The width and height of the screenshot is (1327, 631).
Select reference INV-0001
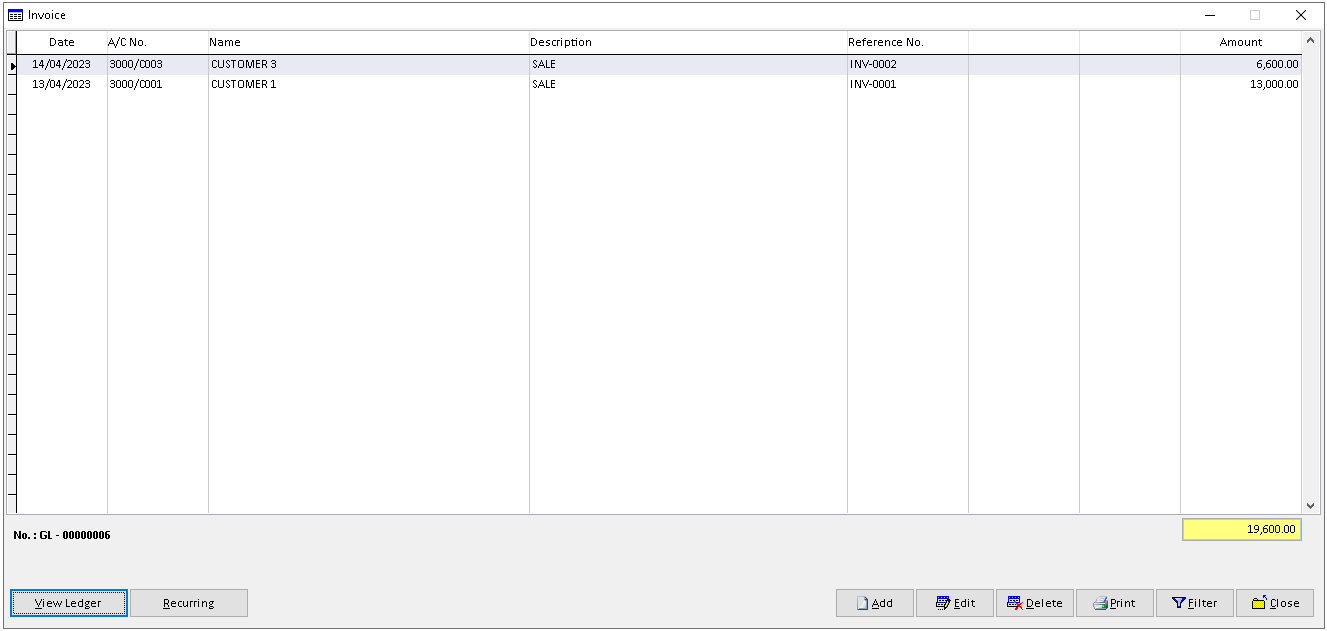(x=908, y=84)
